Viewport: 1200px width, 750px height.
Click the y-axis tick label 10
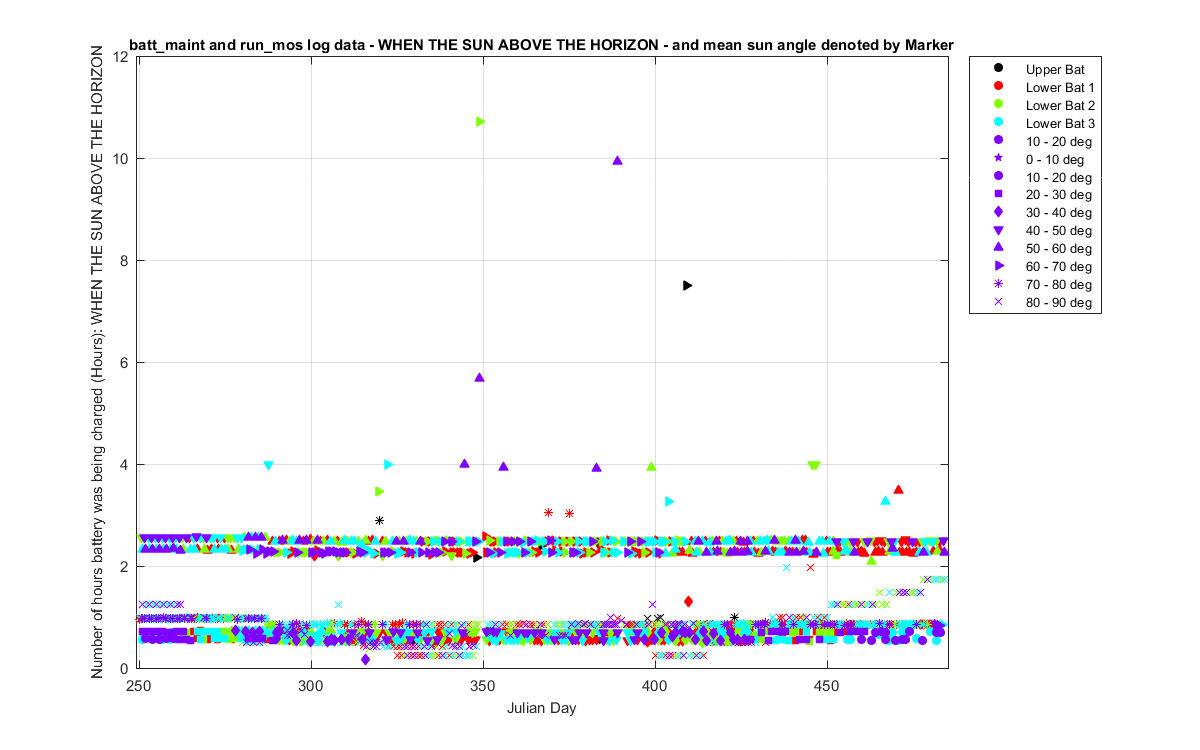point(121,159)
